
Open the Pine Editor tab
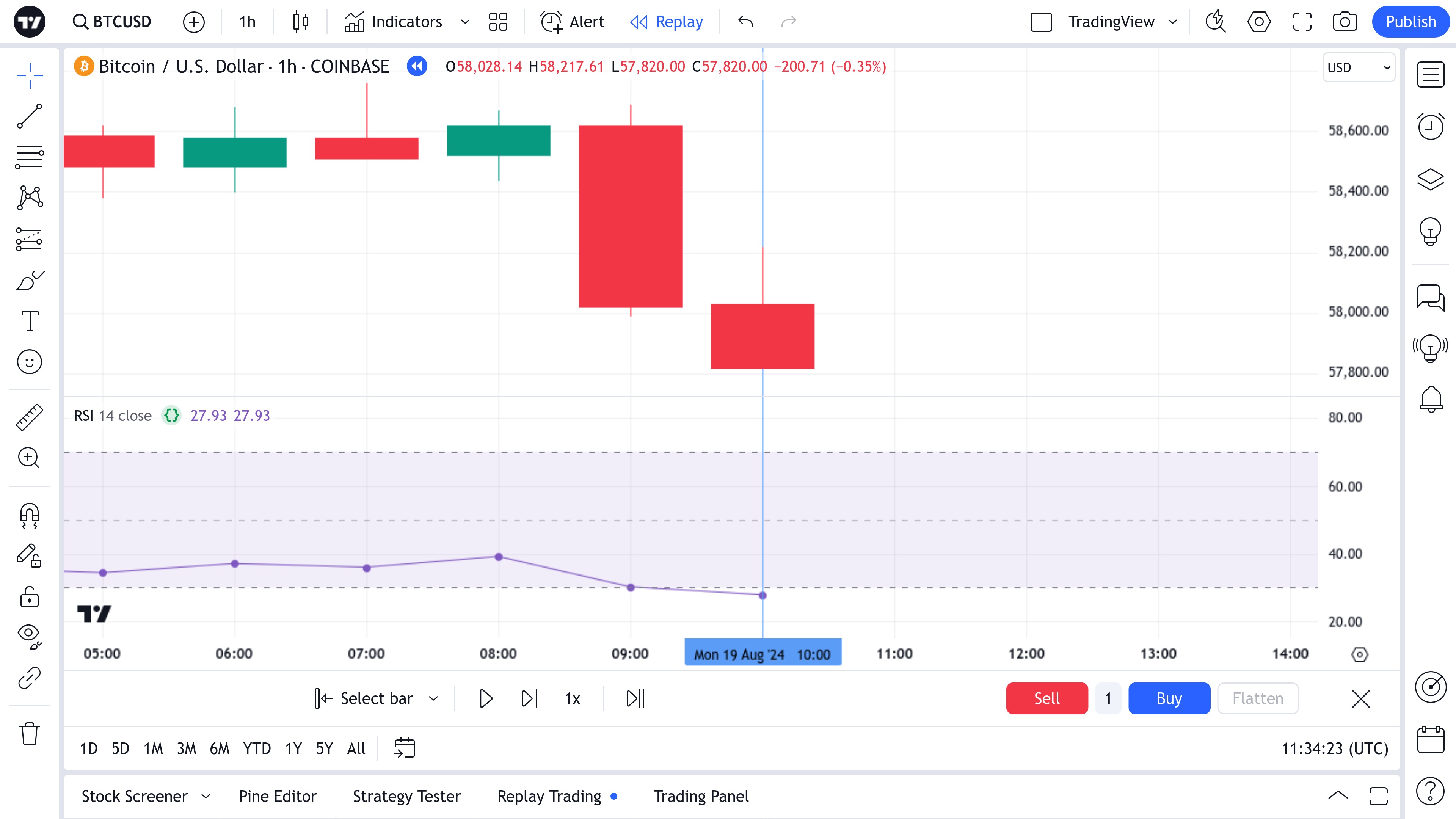point(278,796)
